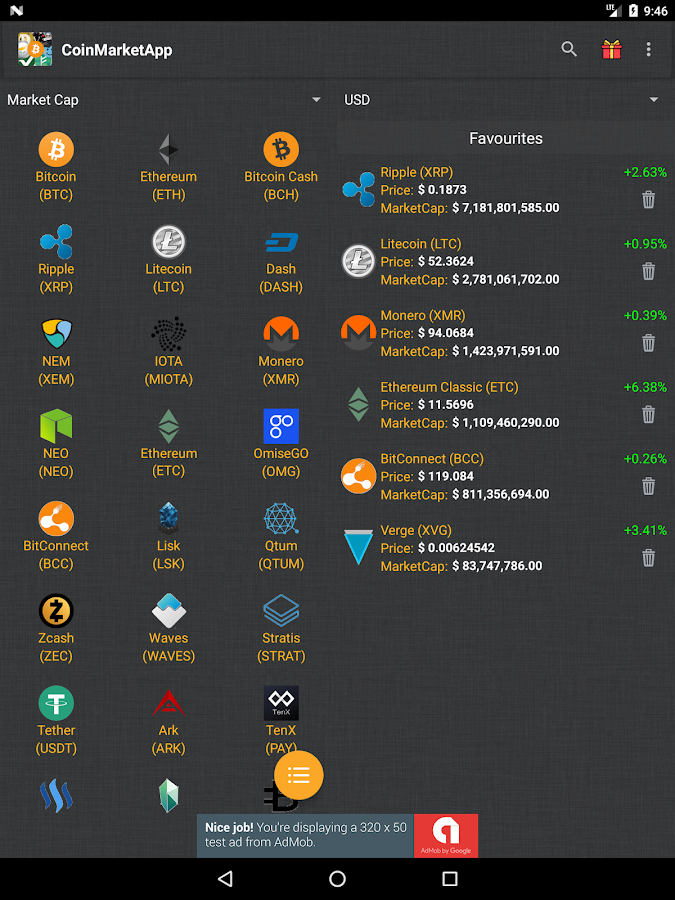Open the Monero (XMR) favourite entry
Viewport: 675px width, 900px height.
[x=505, y=333]
